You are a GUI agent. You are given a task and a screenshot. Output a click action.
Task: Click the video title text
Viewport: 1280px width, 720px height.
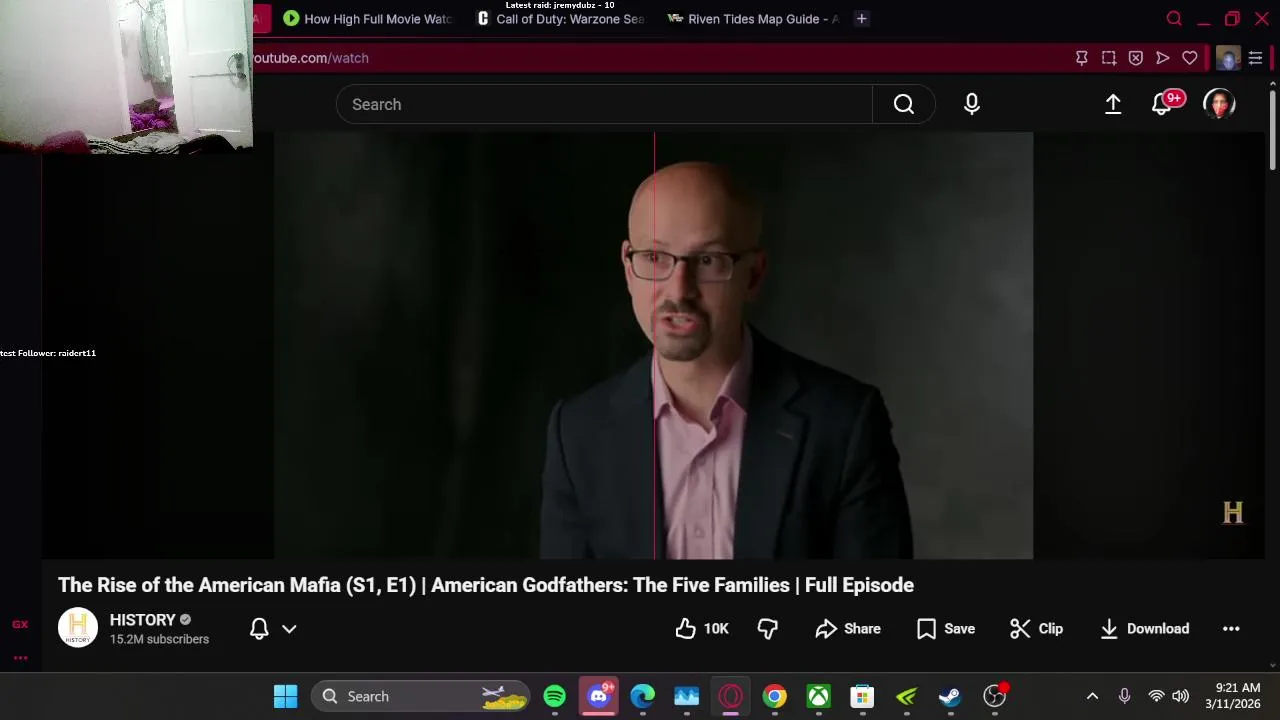(486, 585)
